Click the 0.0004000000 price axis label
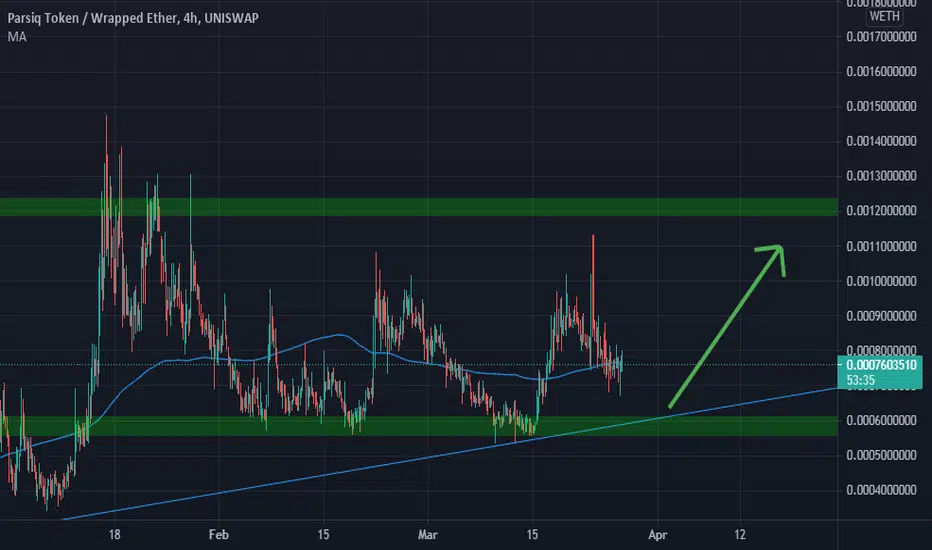The image size is (932, 550). pyautogui.click(x=881, y=490)
